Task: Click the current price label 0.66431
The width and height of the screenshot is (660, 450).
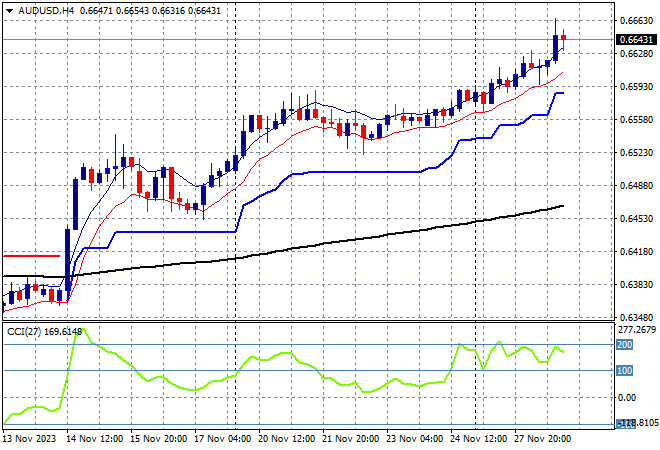Action: [636, 40]
